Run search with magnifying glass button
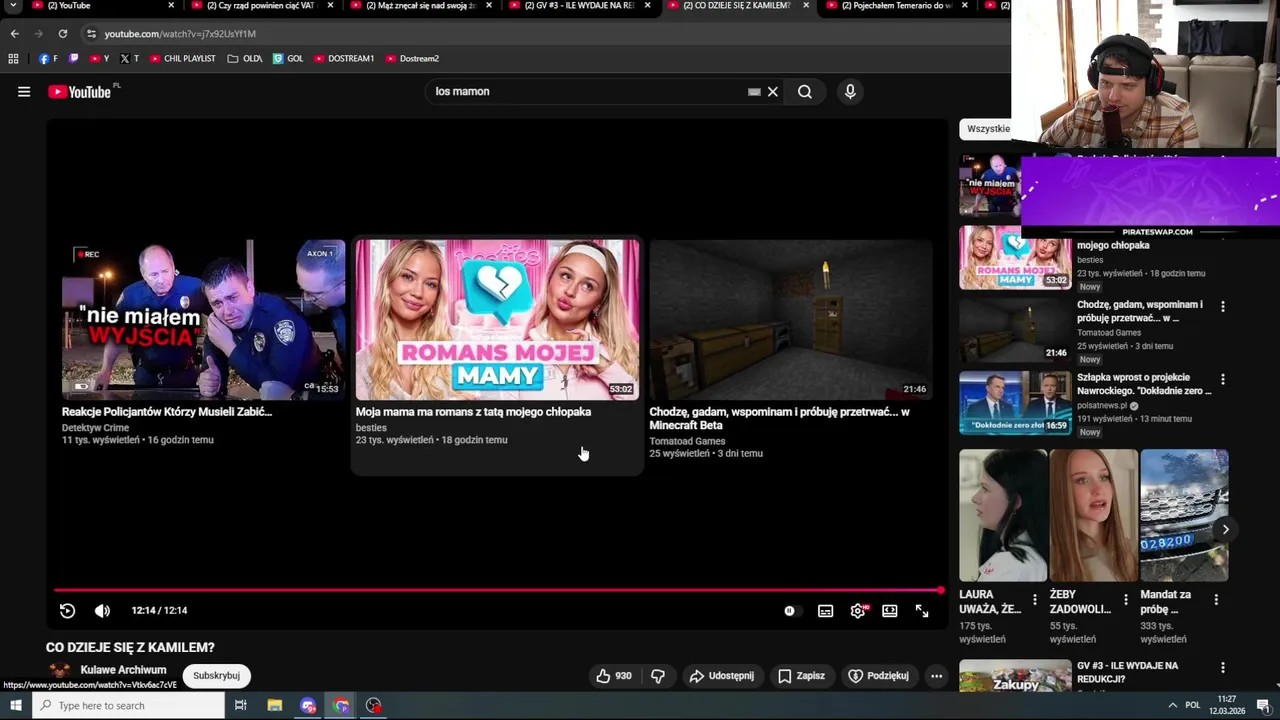The image size is (1280, 720). [x=805, y=92]
